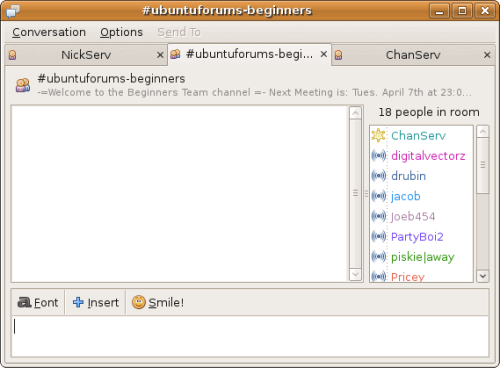
Task: Open the Options menu
Action: [121, 32]
